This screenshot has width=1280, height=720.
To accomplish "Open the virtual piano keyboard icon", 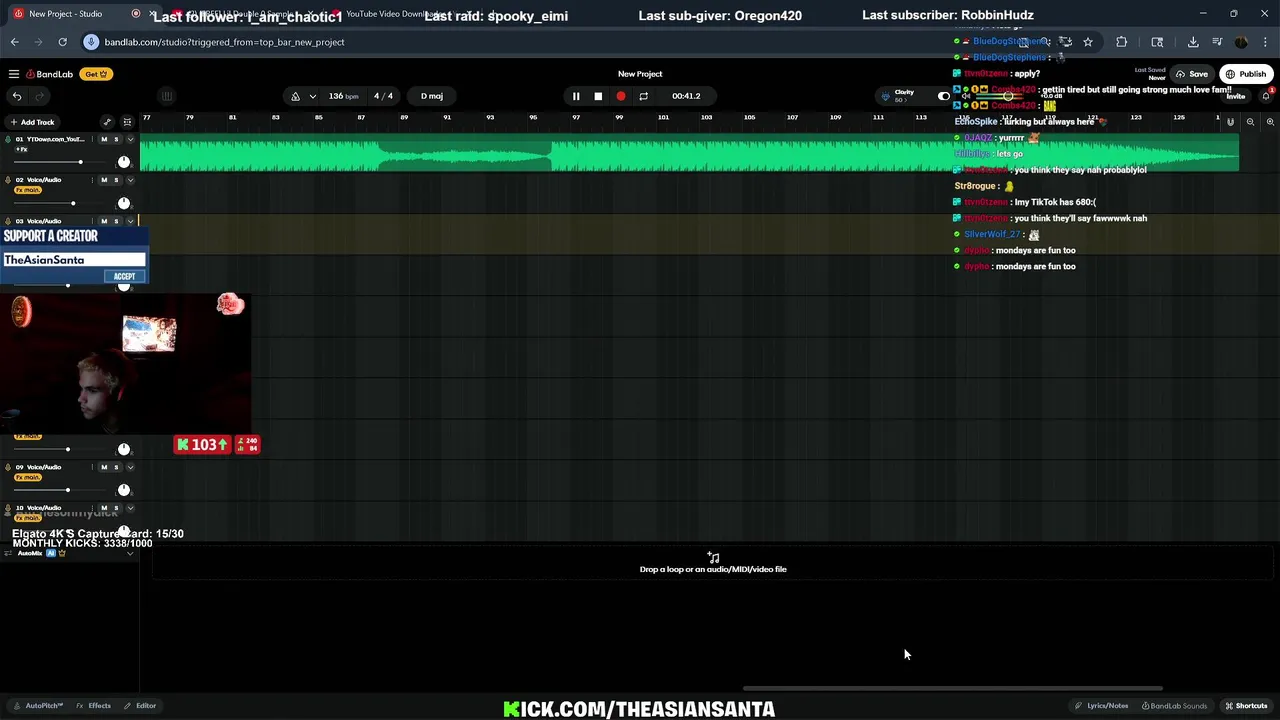I will pyautogui.click(x=167, y=96).
